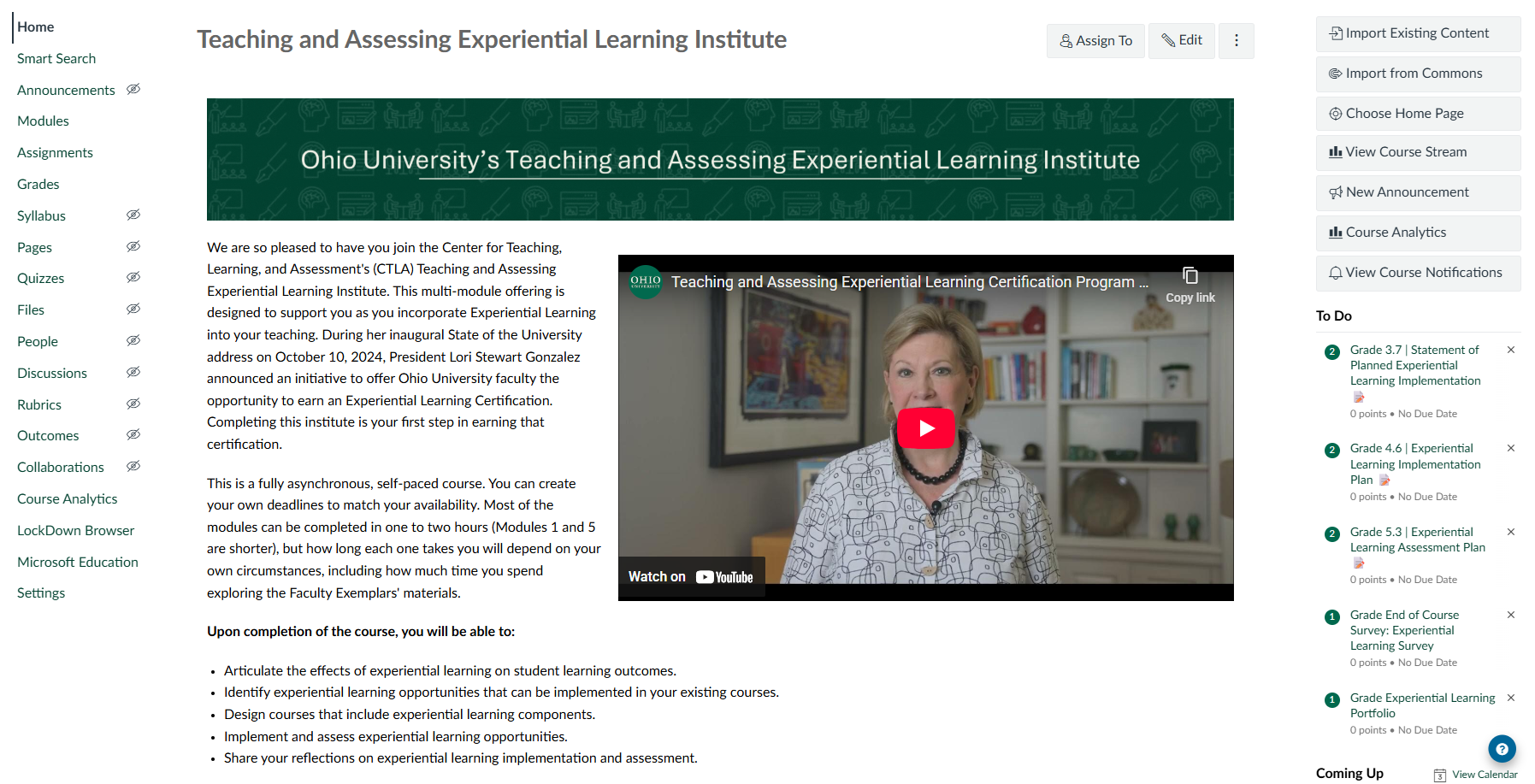This screenshot has height=784, width=1535.
Task: Toggle the visibility eye icon beside Announcements
Action: click(x=133, y=89)
